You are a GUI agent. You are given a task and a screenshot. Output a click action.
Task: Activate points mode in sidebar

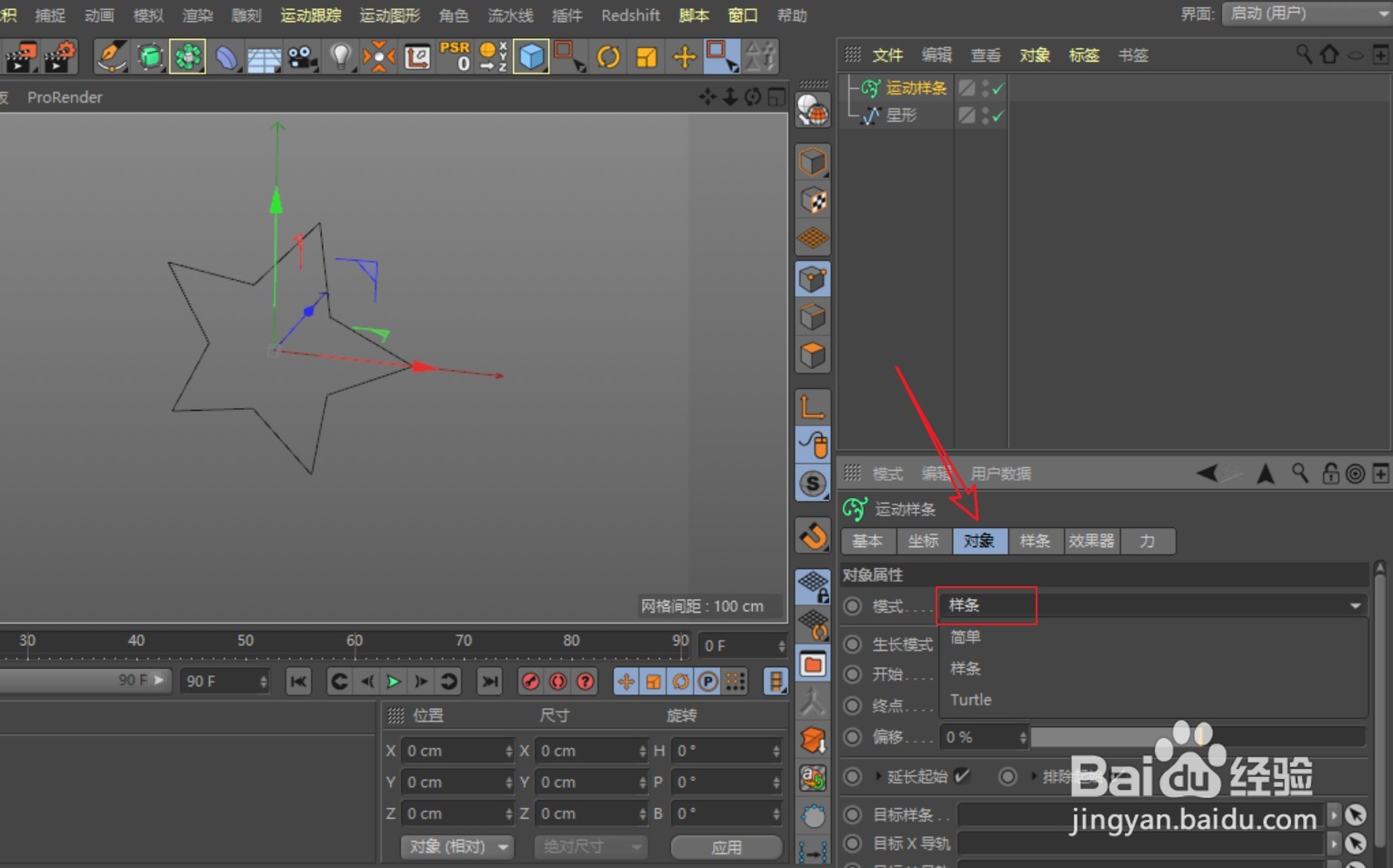coord(813,278)
